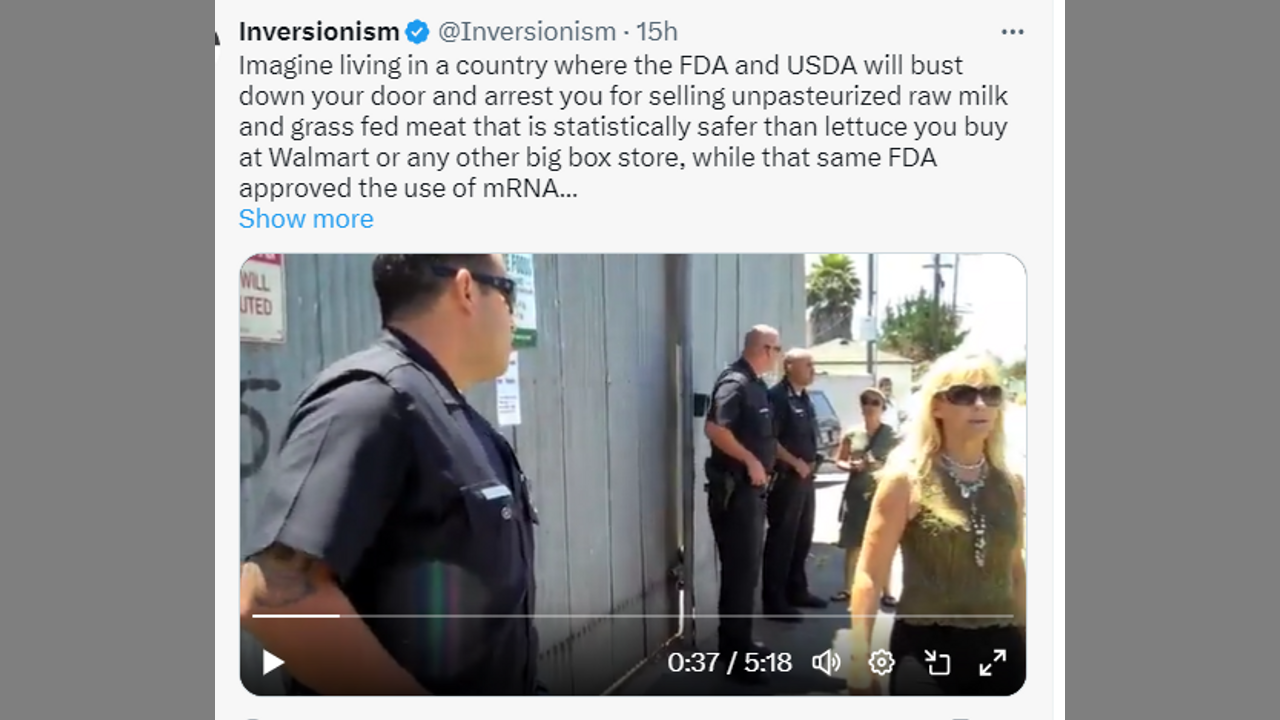Mute the video with the speaker icon
The height and width of the screenshot is (720, 1280).
pyautogui.click(x=826, y=662)
